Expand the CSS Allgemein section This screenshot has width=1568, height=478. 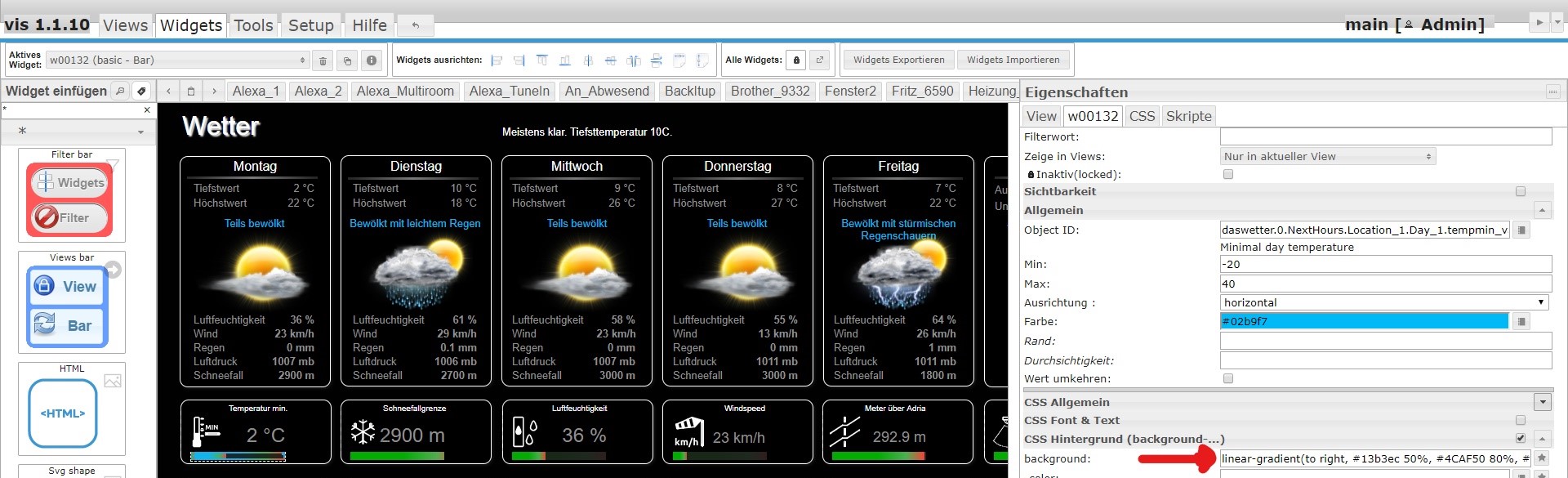point(1542,402)
